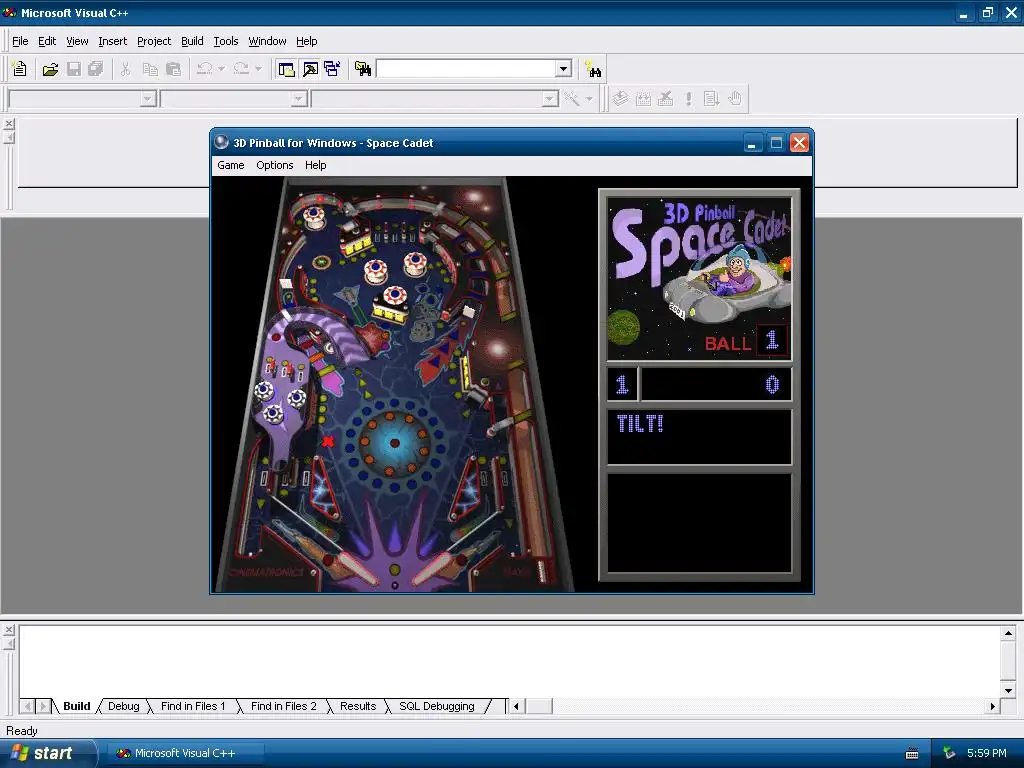1024x768 pixels.
Task: Open the Window menu
Action: tap(267, 41)
